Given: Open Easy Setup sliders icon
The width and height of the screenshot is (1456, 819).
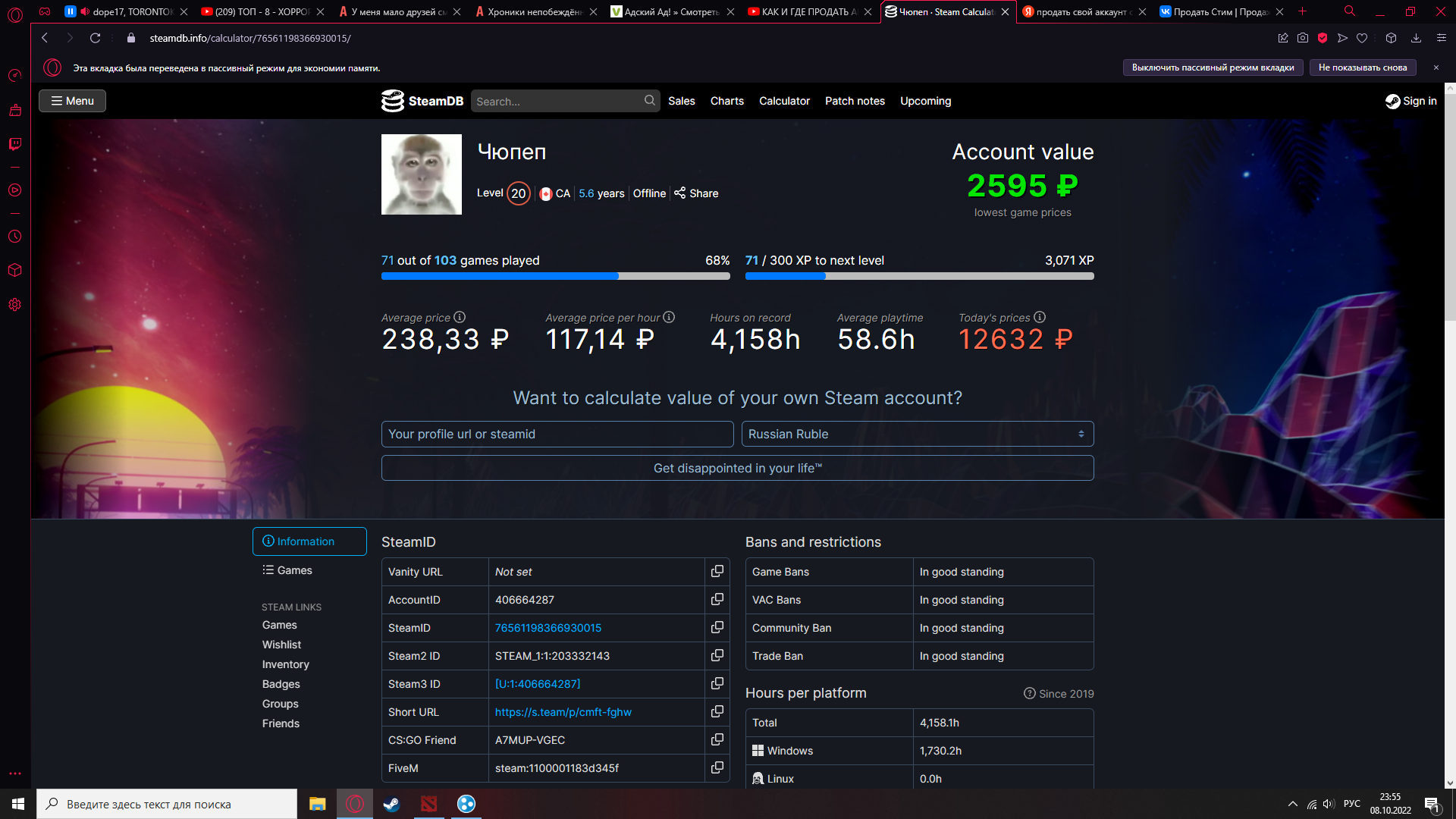Looking at the screenshot, I should point(1442,38).
